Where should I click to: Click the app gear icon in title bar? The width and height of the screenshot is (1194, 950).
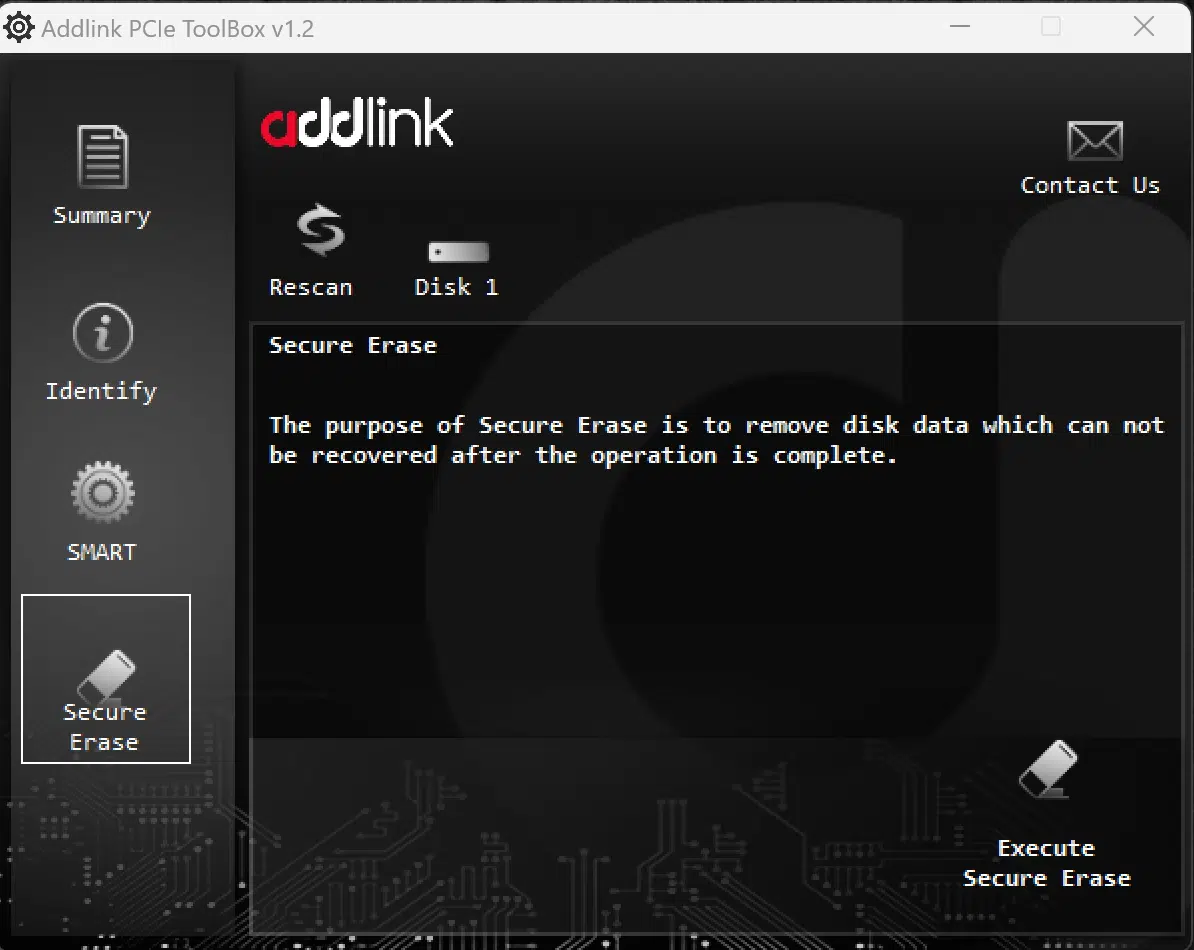coord(18,27)
